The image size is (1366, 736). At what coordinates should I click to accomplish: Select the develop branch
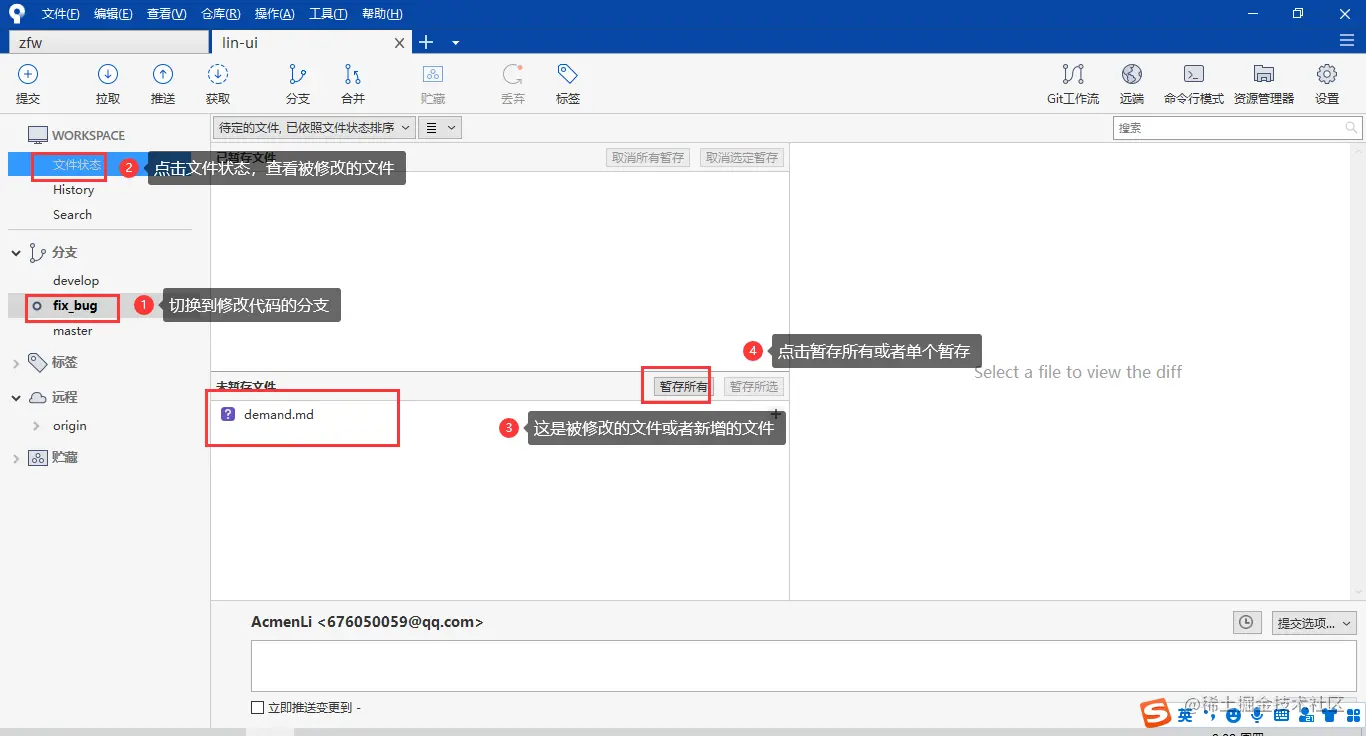pyautogui.click(x=76, y=281)
